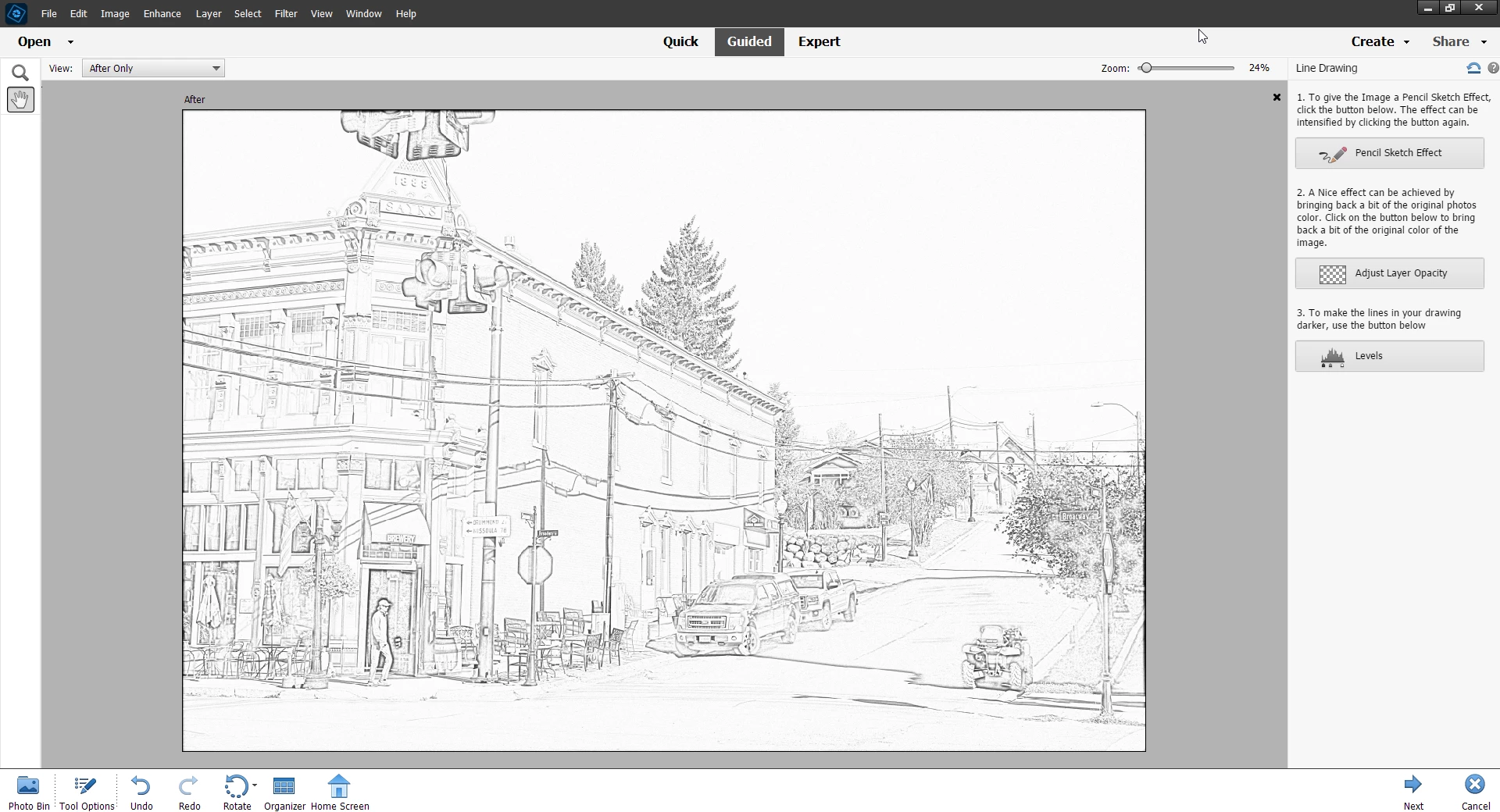Open help for Line Drawing
Image resolution: width=1500 pixels, height=812 pixels.
click(x=1493, y=69)
